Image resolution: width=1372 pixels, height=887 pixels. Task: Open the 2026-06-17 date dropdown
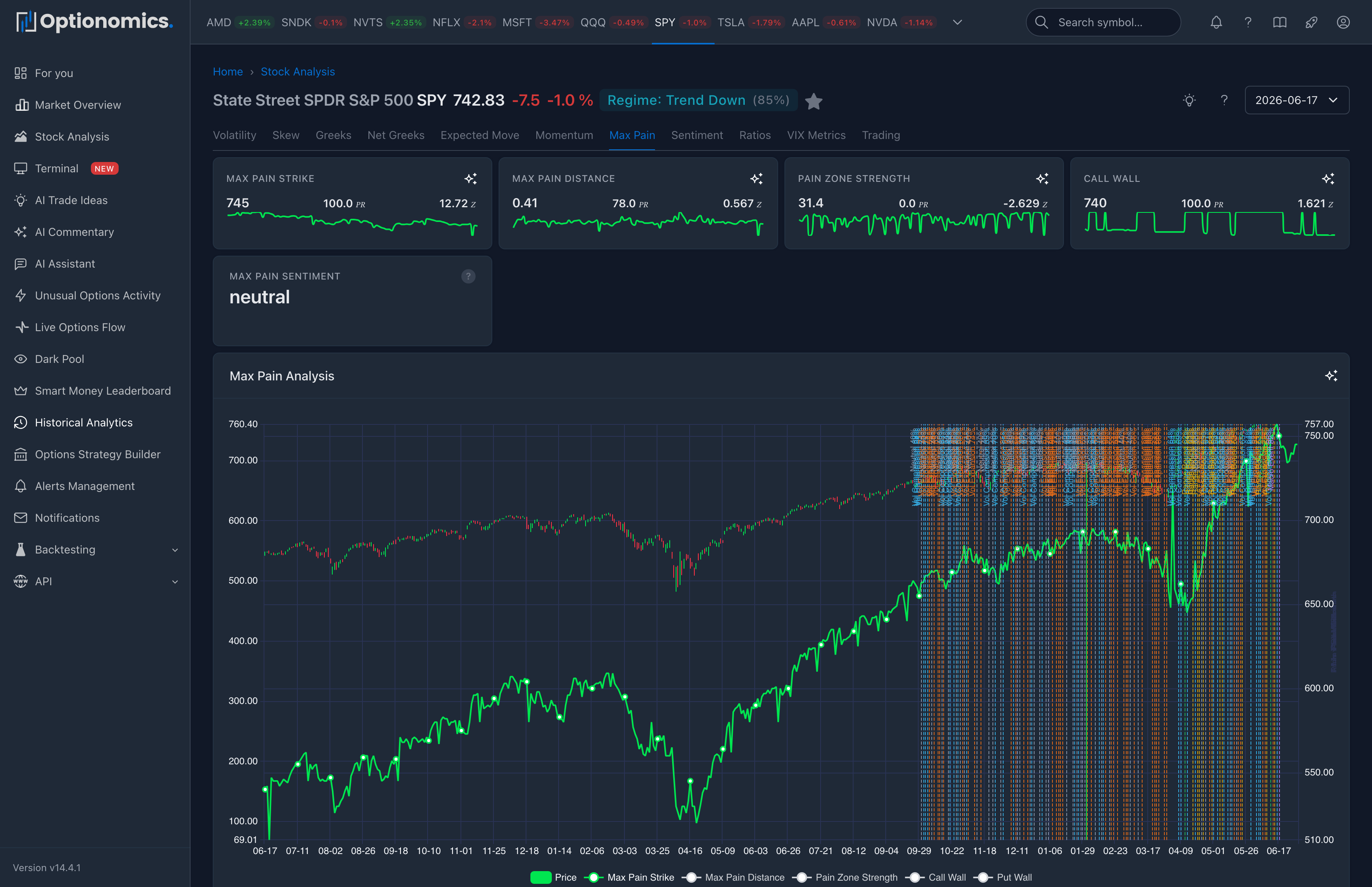click(1297, 100)
